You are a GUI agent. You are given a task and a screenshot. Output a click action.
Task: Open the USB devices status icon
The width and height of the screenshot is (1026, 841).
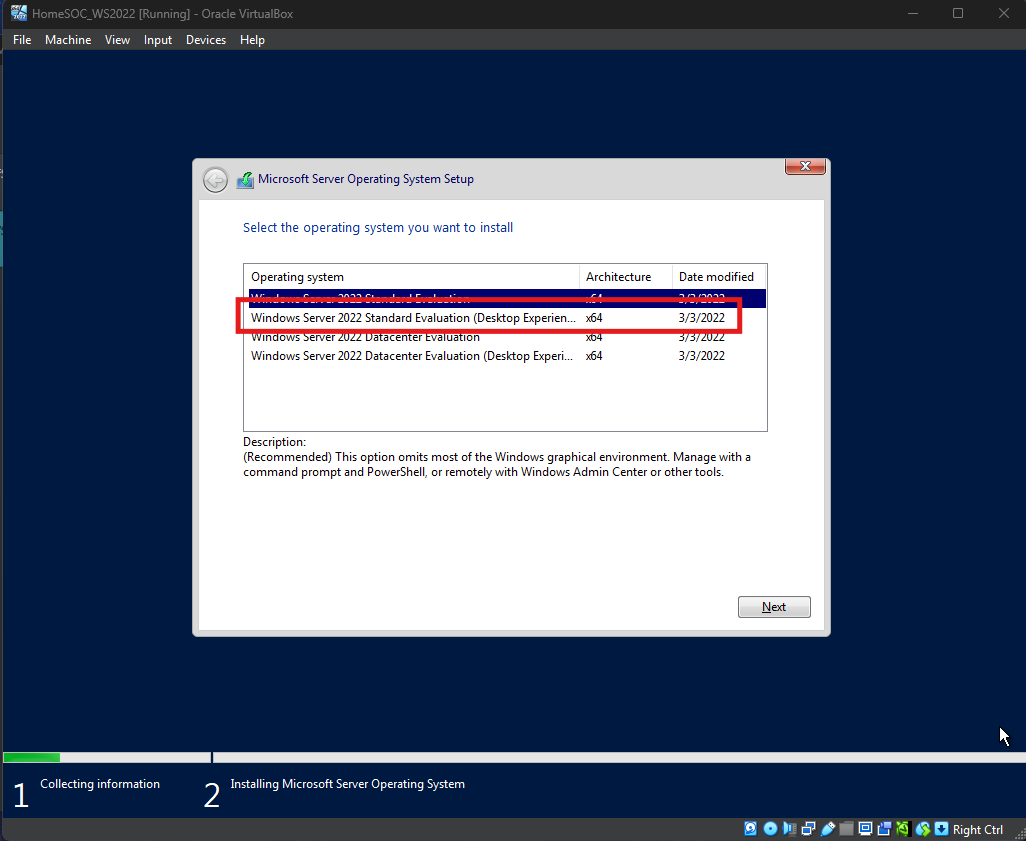(827, 829)
